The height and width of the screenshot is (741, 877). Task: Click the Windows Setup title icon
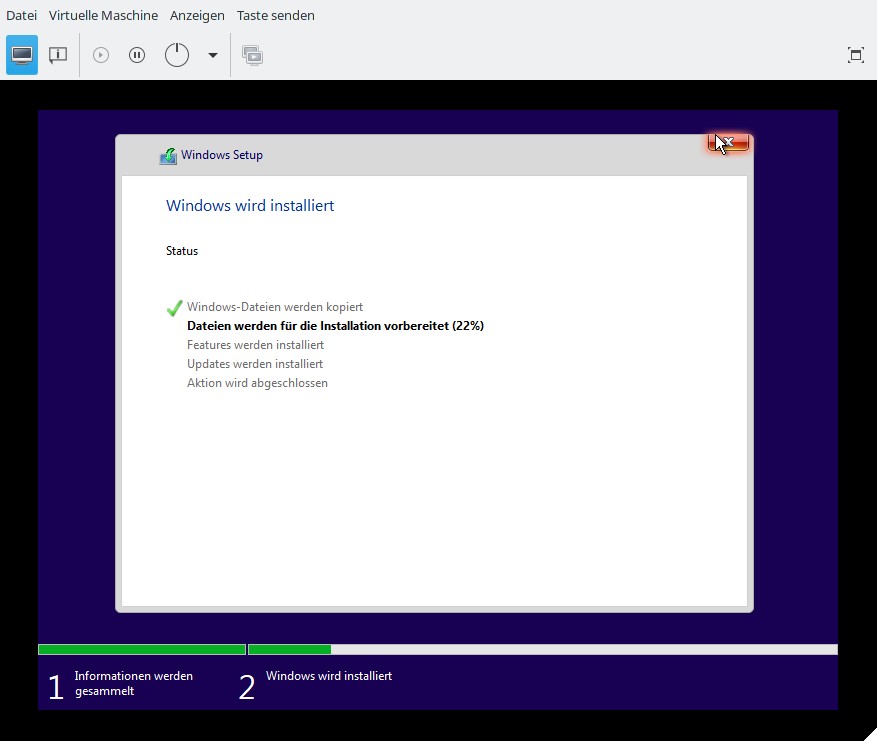[168, 155]
